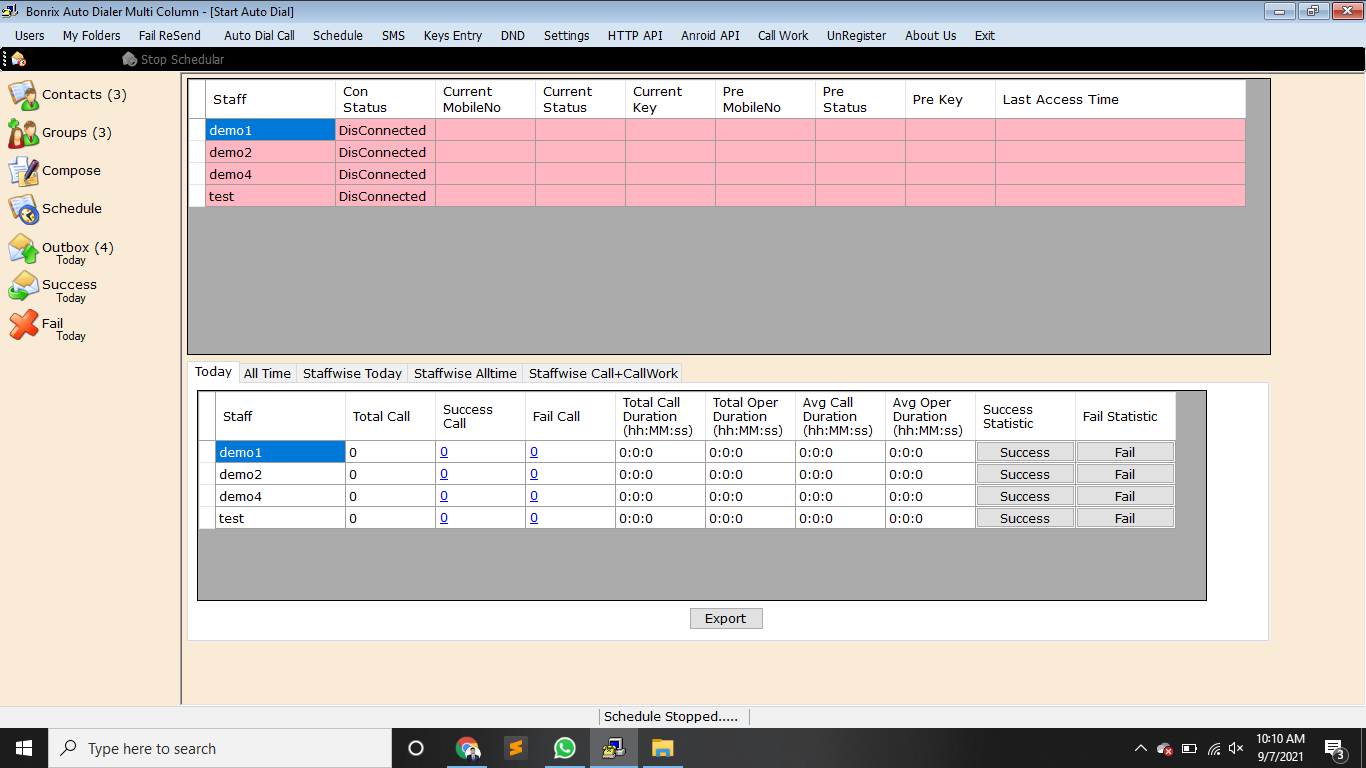Switch to the Staffwise Today tab

(x=352, y=373)
